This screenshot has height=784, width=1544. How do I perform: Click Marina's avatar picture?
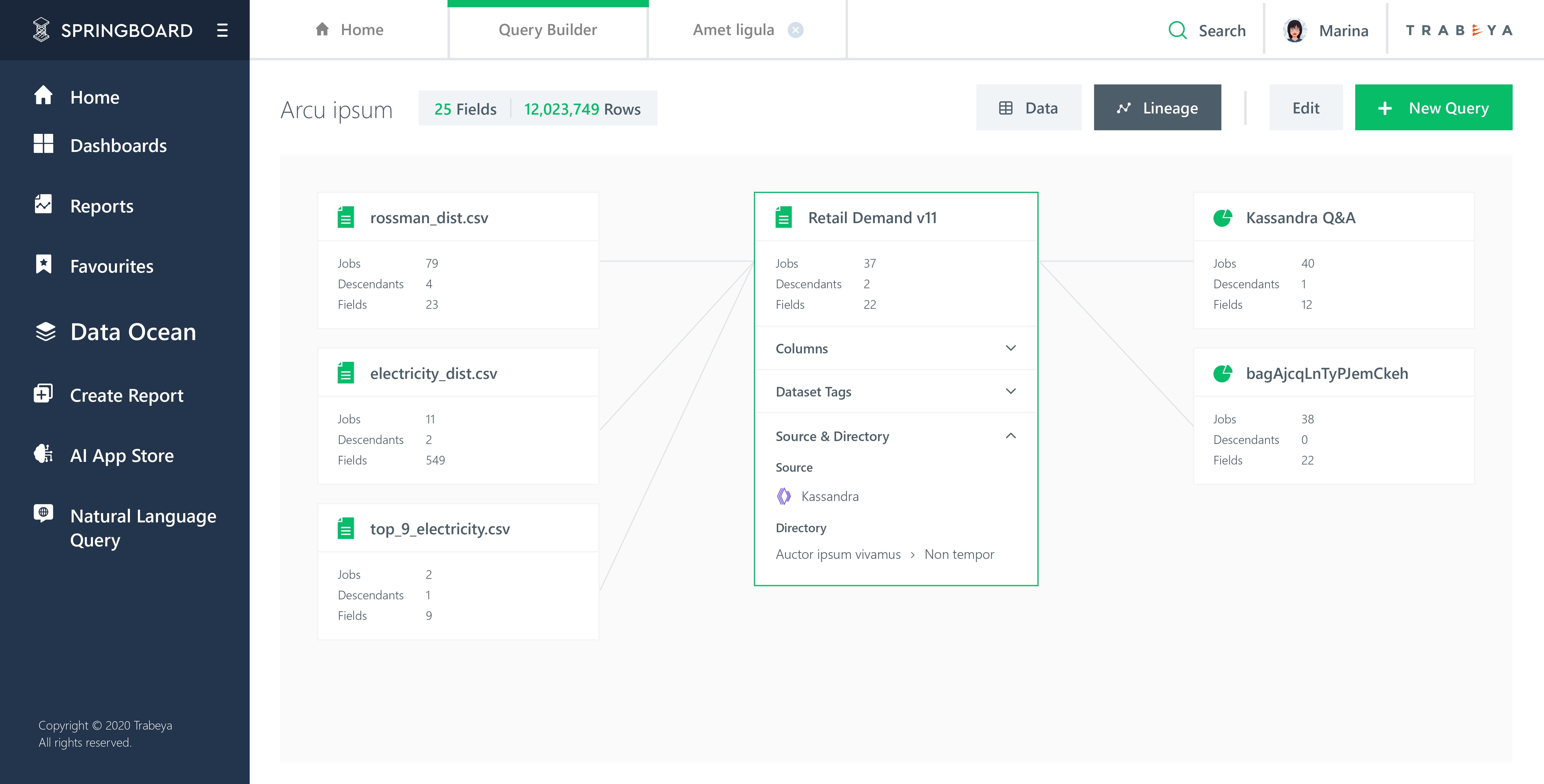pos(1295,30)
